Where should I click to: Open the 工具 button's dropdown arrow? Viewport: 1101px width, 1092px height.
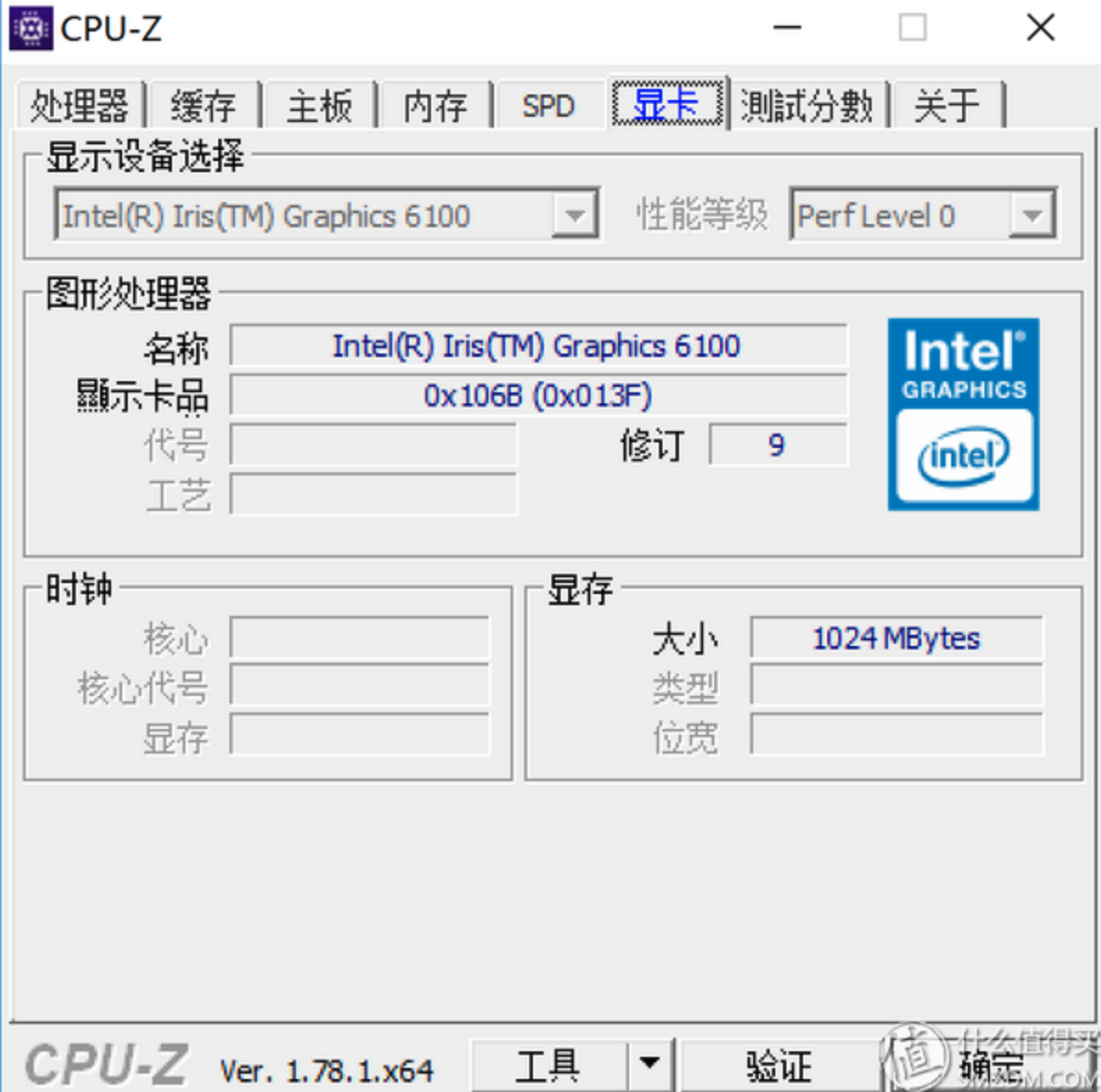649,1065
